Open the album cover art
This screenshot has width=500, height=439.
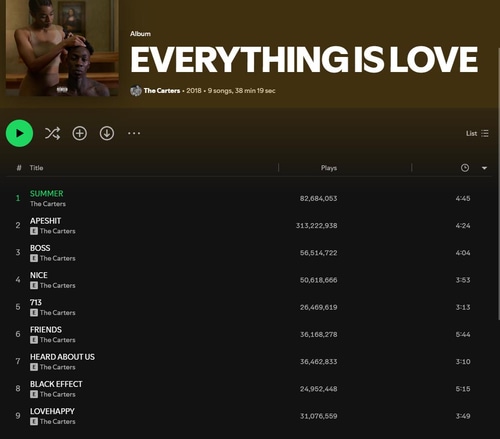click(62, 48)
